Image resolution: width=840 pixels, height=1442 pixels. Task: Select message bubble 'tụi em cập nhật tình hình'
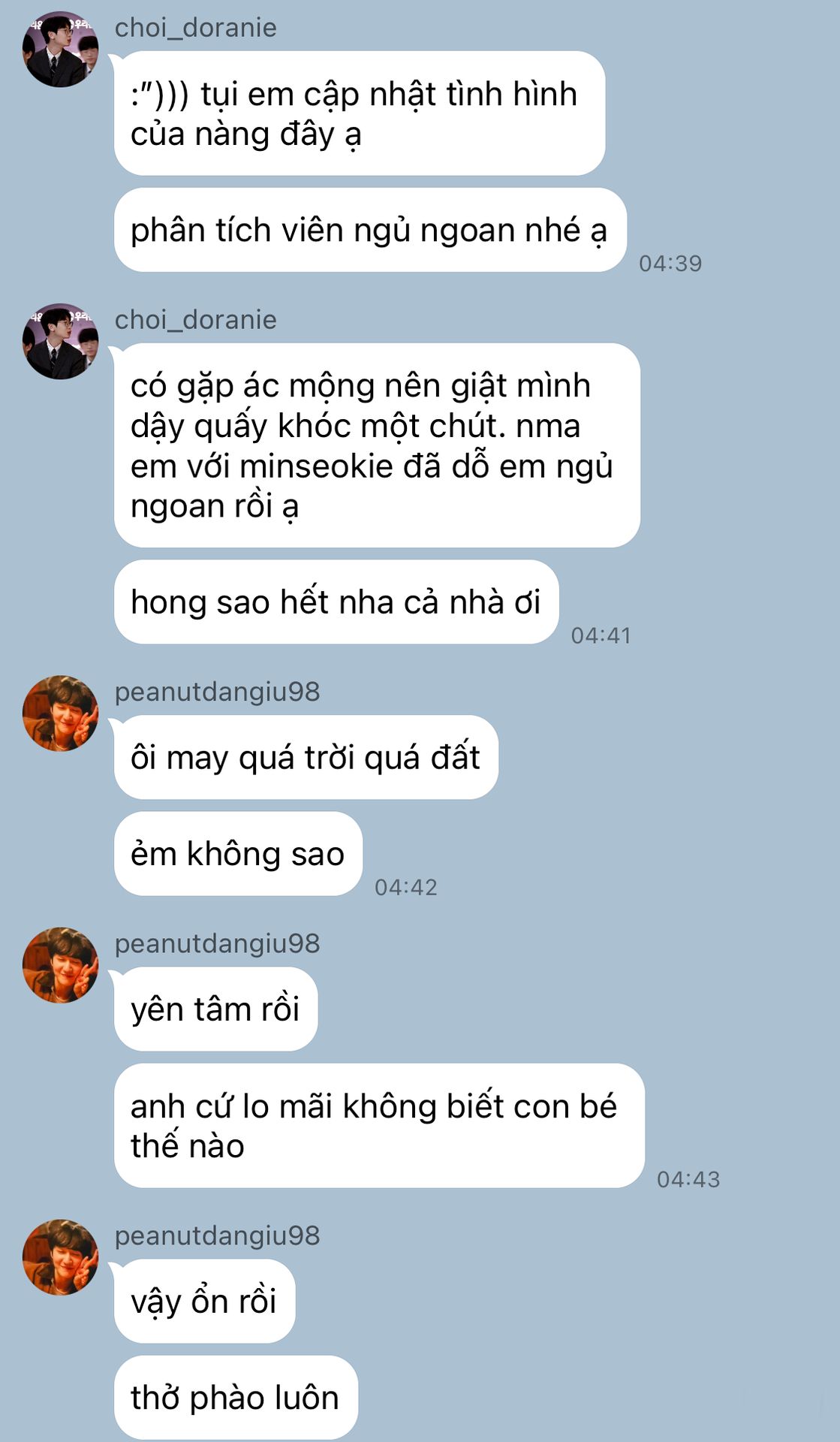pyautogui.click(x=360, y=113)
